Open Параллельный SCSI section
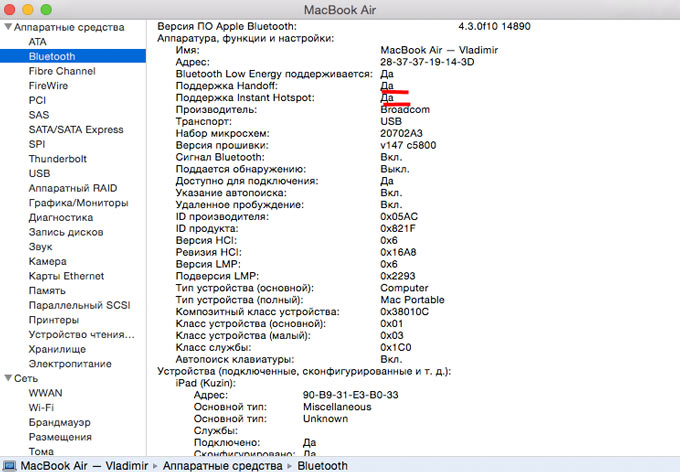The image size is (680, 472). (x=79, y=305)
